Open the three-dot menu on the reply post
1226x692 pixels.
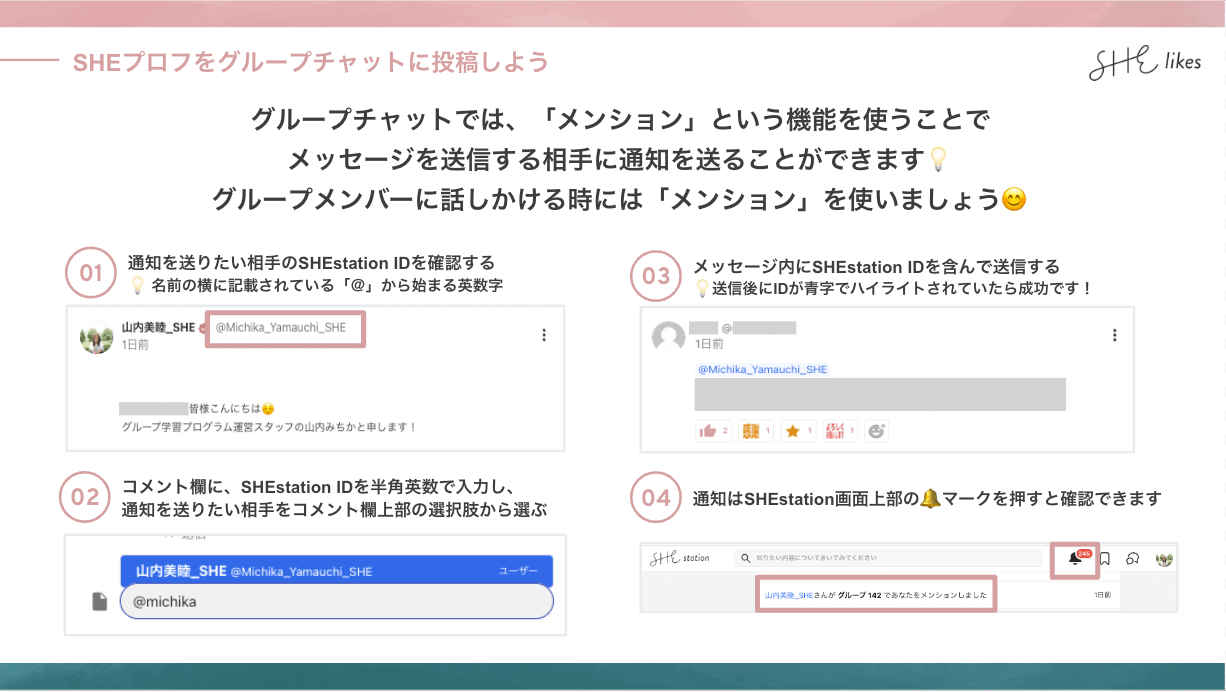coord(1115,336)
